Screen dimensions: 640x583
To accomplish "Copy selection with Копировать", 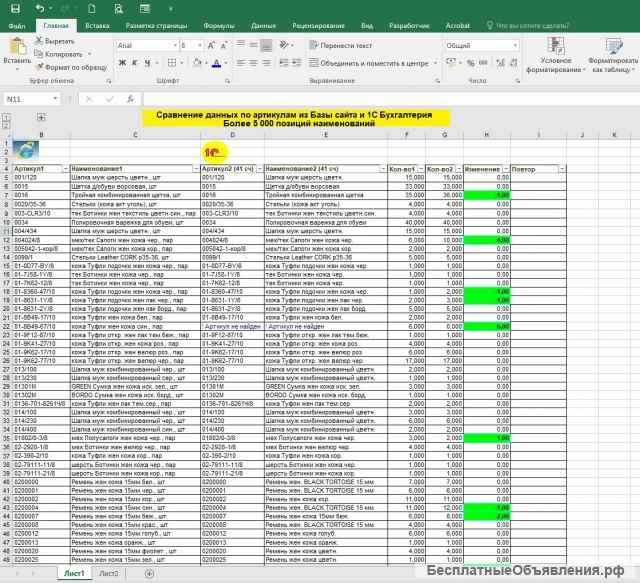I will 58,54.
